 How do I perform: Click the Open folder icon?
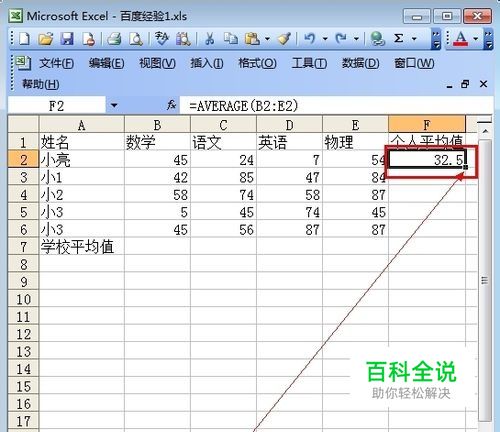tap(46, 39)
